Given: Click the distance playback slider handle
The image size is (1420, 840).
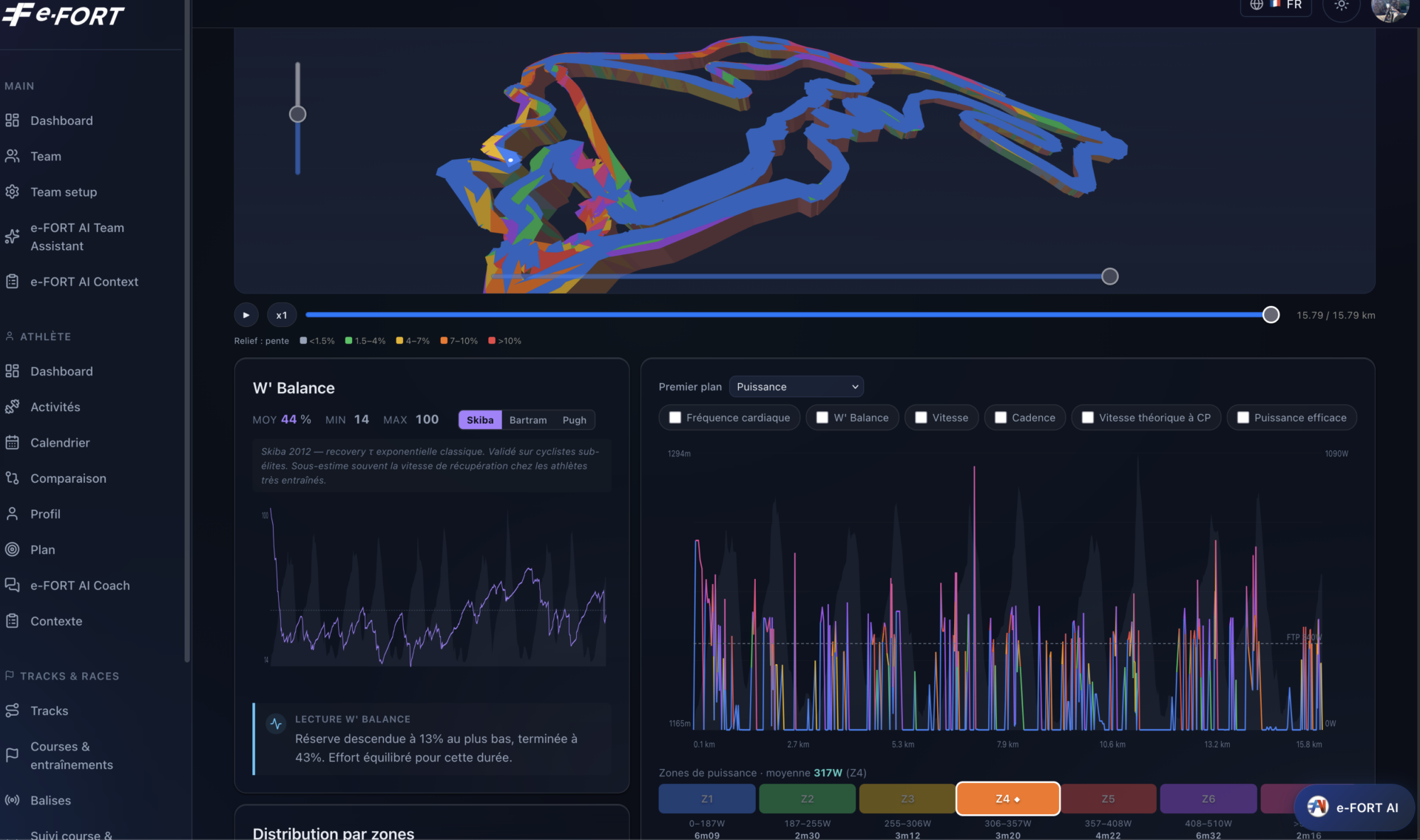Looking at the screenshot, I should coord(1271,315).
